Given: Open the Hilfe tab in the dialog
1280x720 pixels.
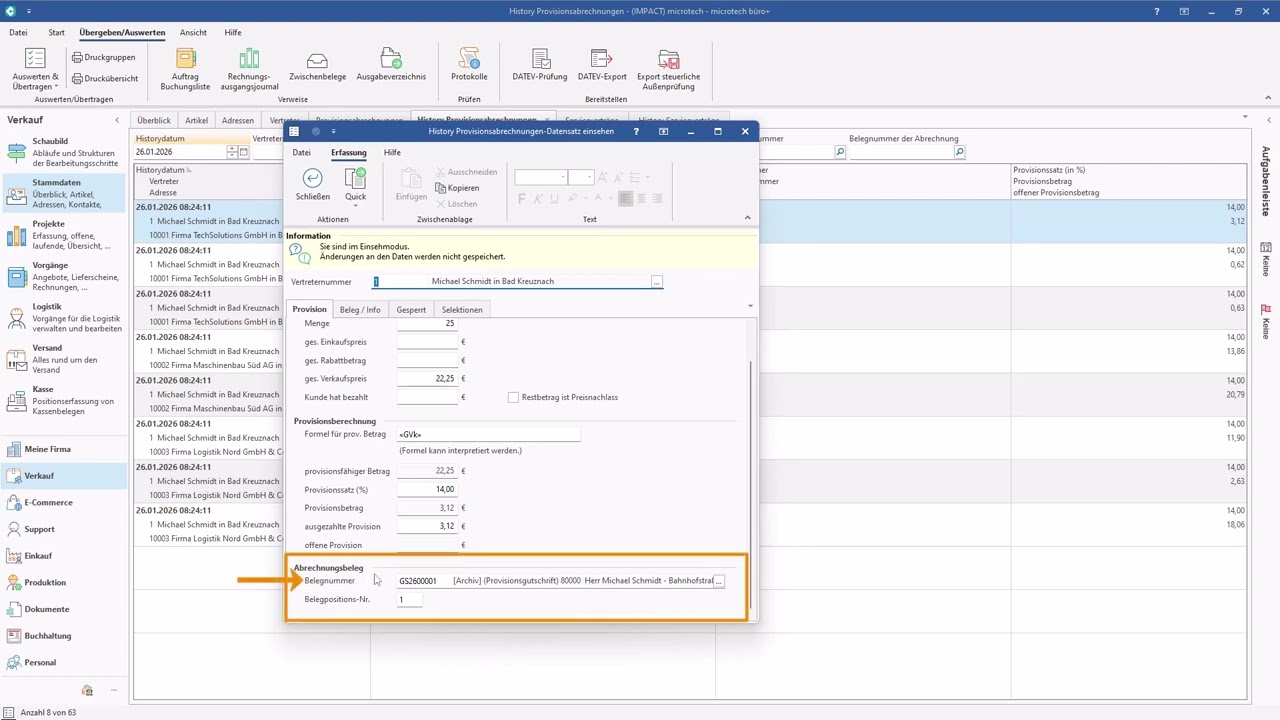Looking at the screenshot, I should click(392, 152).
